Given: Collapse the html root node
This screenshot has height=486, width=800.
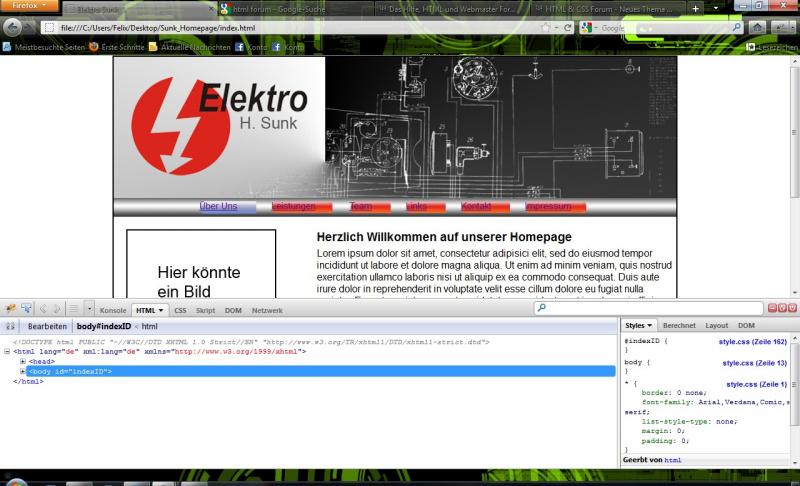Looking at the screenshot, I should pos(8,352).
